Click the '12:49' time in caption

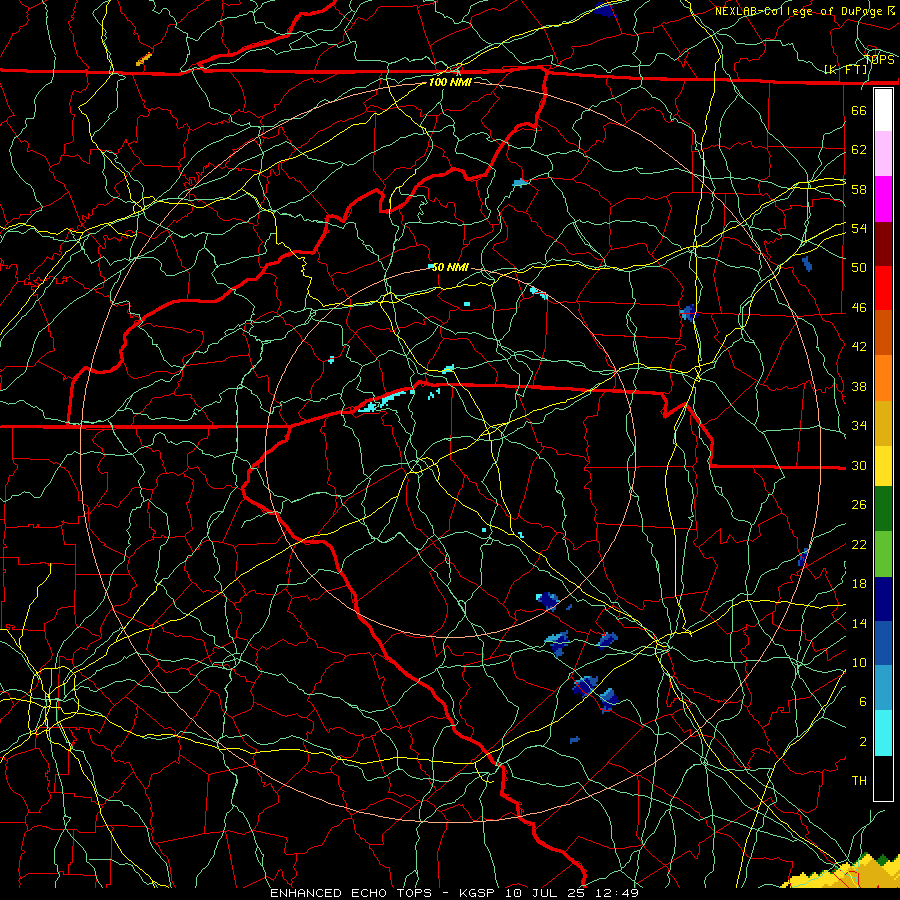[617, 893]
